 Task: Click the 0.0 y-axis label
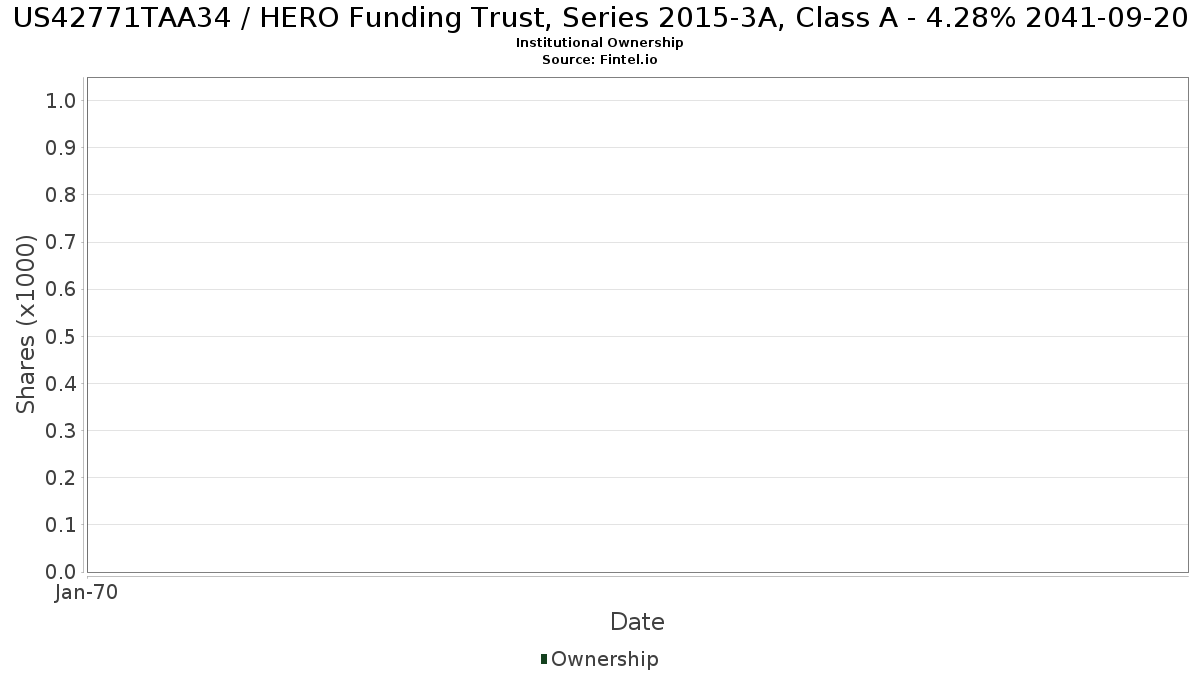(61, 572)
